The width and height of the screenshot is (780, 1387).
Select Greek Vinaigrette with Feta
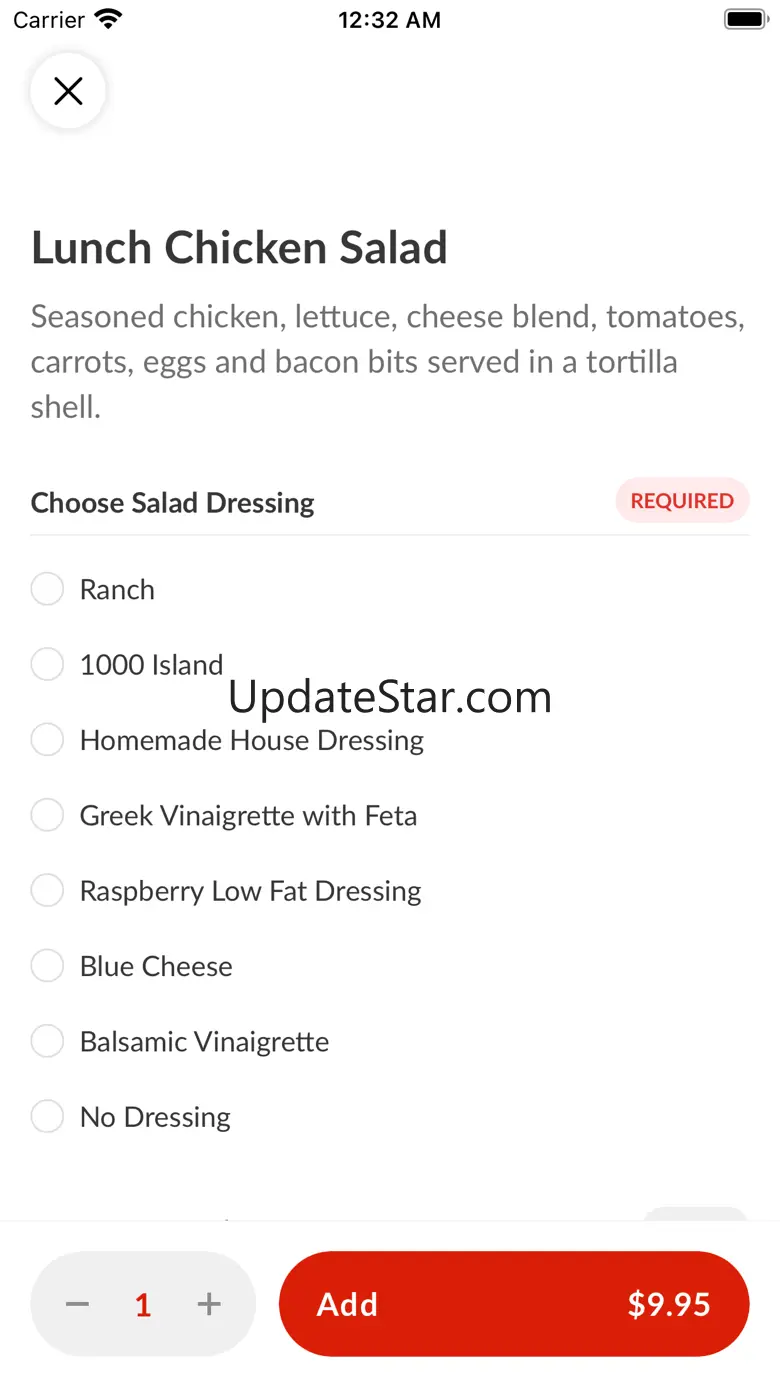pyautogui.click(x=47, y=815)
